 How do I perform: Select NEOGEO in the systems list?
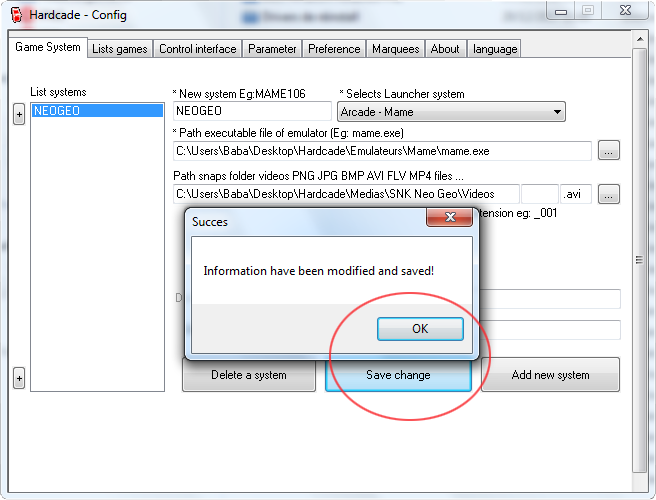[97, 111]
